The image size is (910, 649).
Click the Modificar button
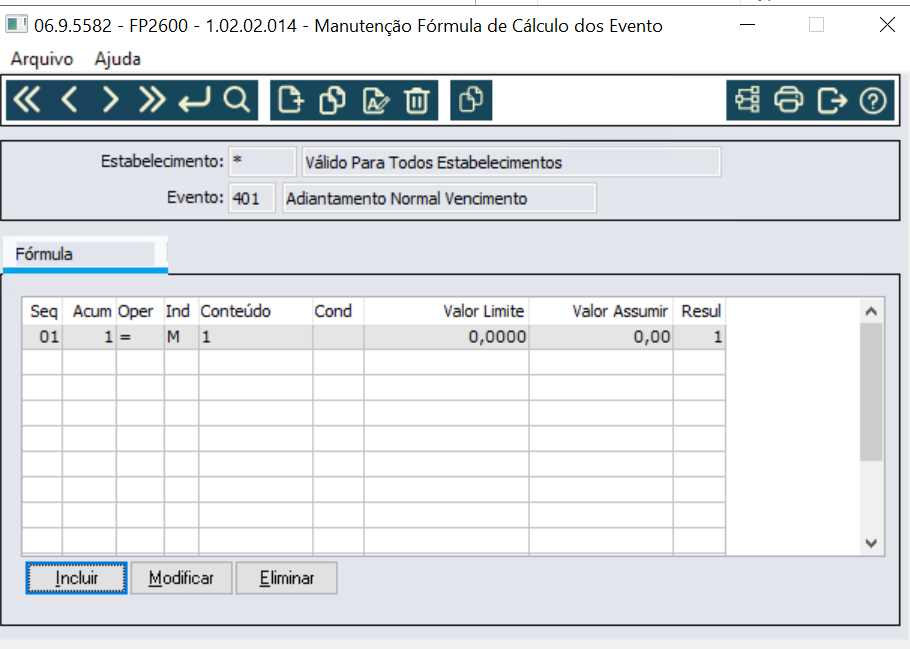click(181, 578)
